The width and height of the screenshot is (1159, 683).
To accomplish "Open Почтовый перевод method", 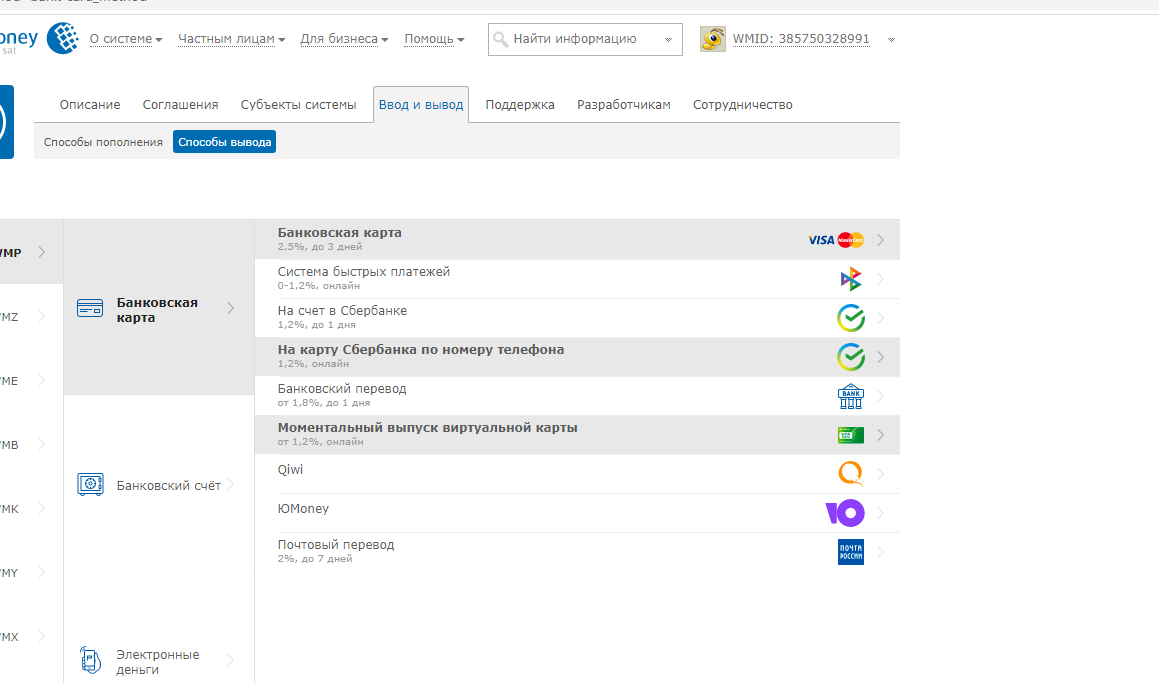I will tap(577, 552).
